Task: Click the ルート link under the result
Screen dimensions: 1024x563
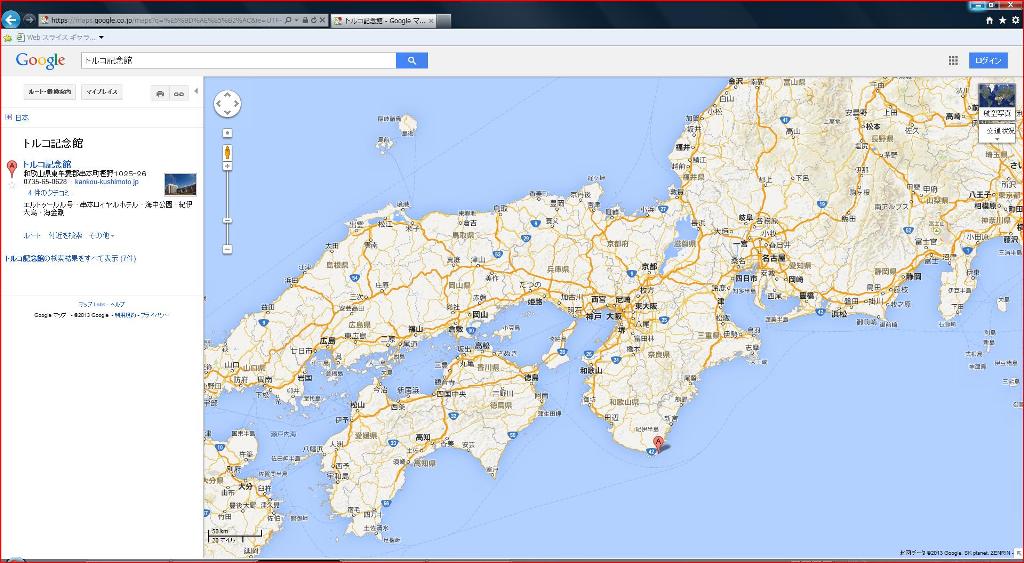Action: 32,235
